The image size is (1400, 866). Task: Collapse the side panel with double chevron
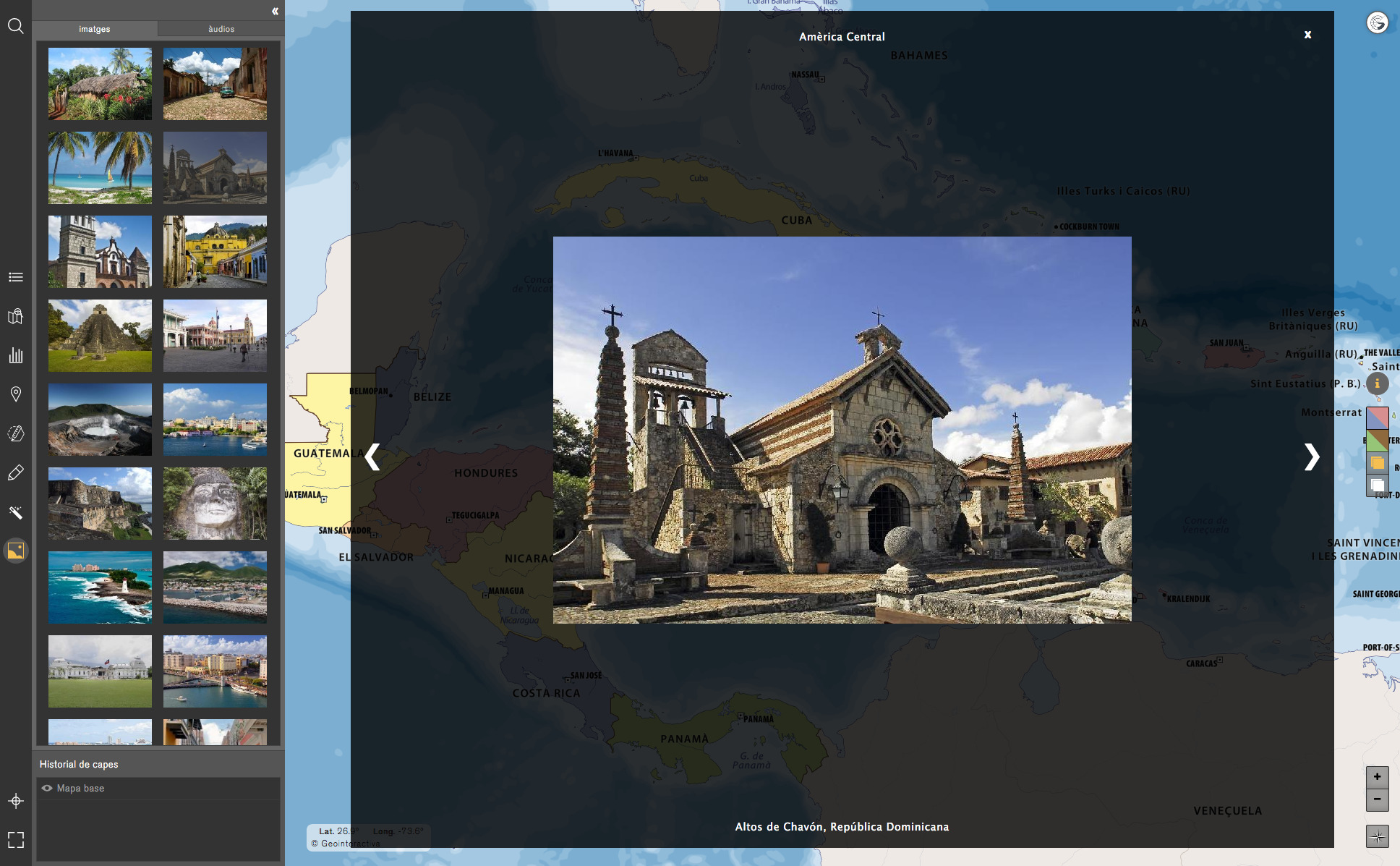[275, 11]
